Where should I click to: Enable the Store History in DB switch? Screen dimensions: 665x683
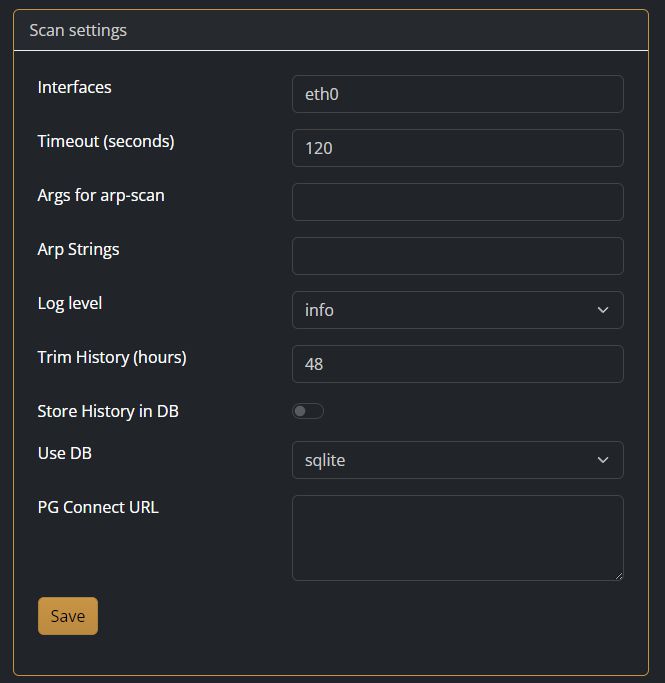click(308, 411)
